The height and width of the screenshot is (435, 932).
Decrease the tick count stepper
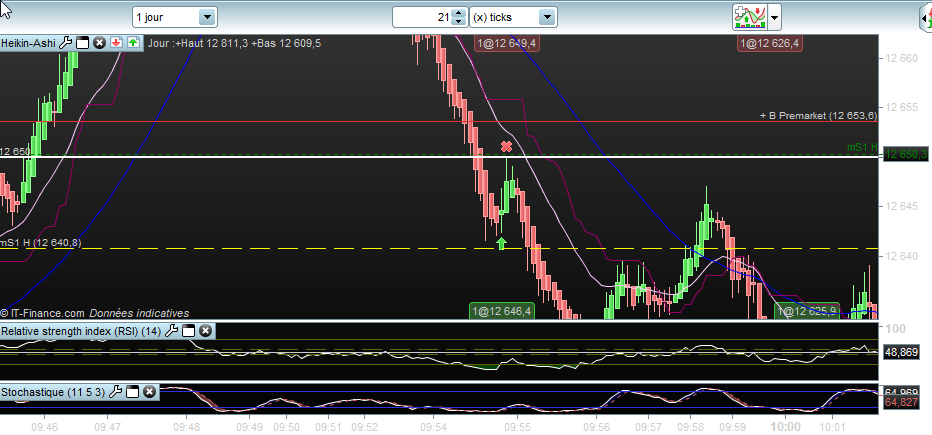(458, 21)
